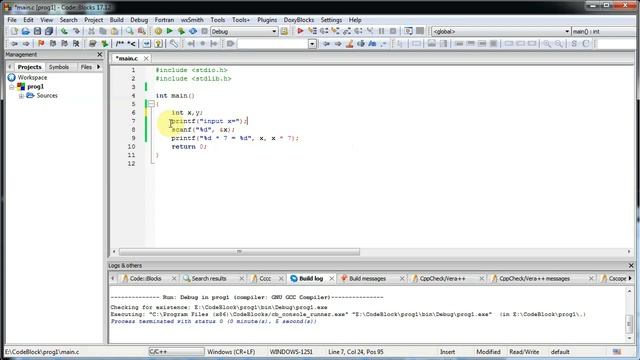Switch to the Symbols tab
Screen dimensions: 640x360
[x=59, y=67]
